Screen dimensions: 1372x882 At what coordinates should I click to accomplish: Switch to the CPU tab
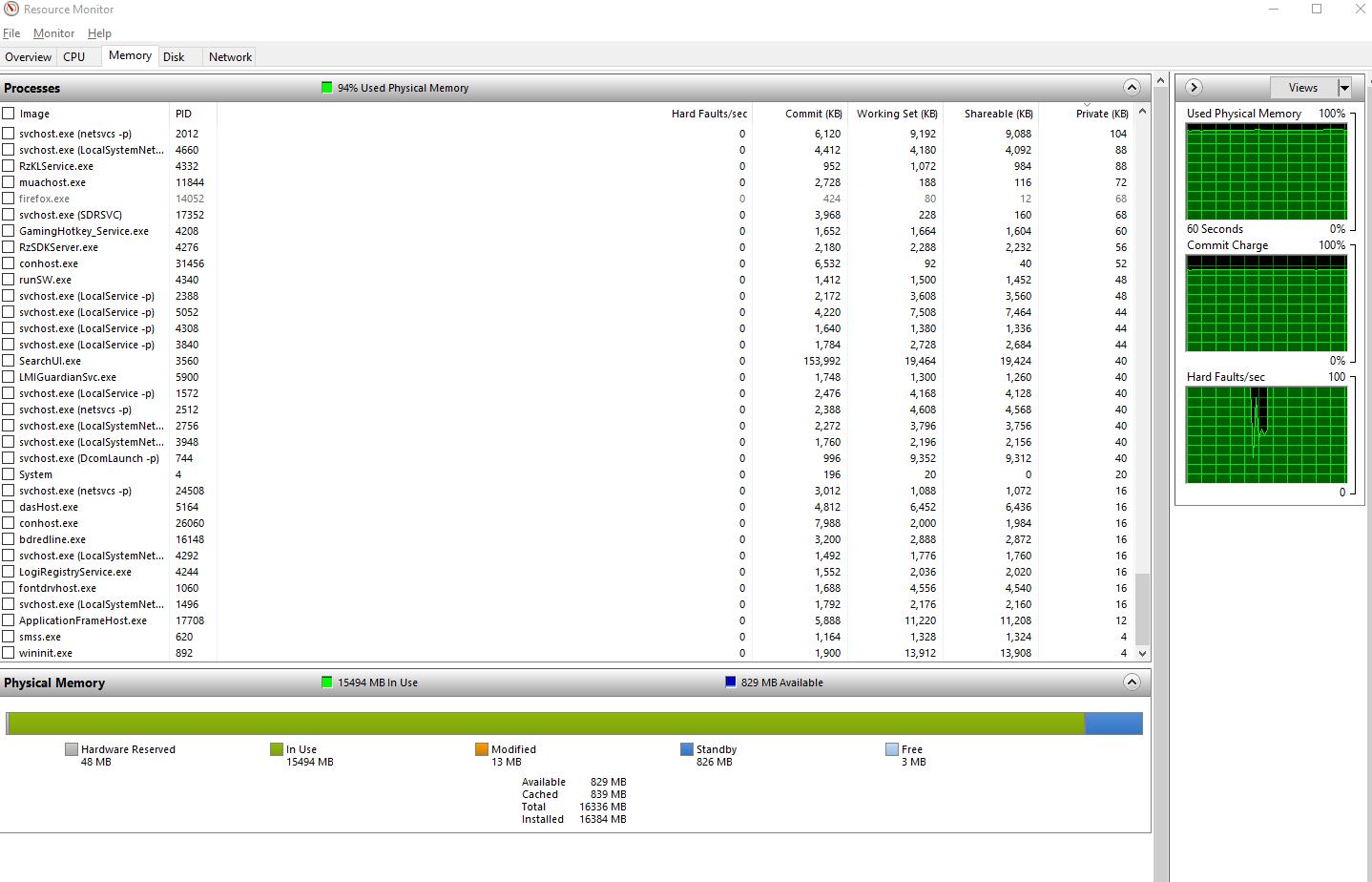tap(74, 57)
